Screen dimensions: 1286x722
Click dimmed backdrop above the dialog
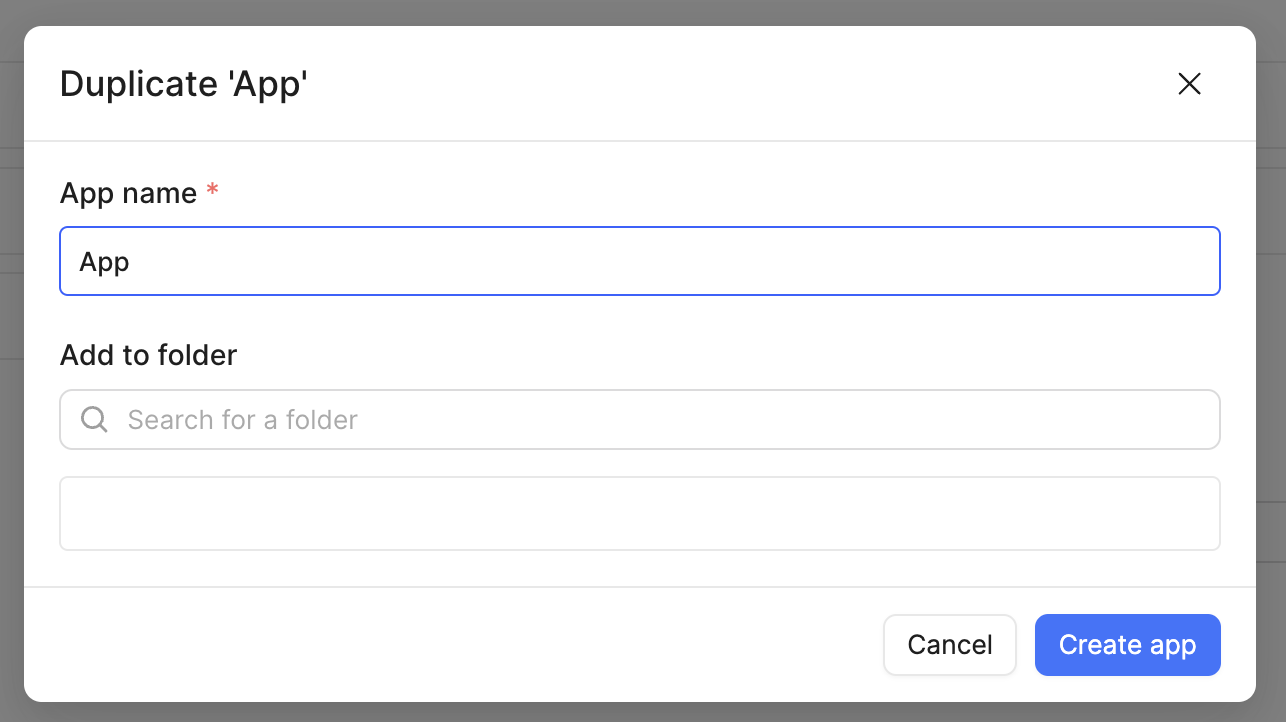click(x=640, y=12)
